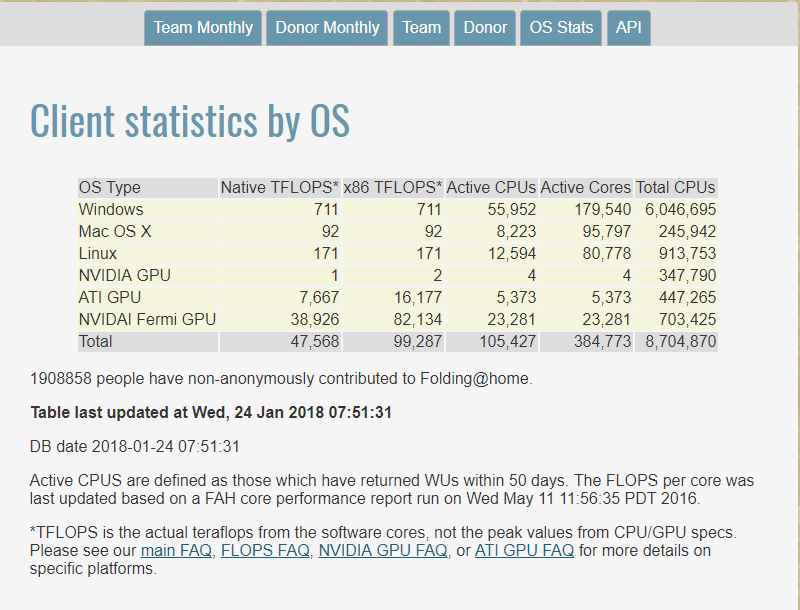Visit the NVIDIA GPU FAQ link
Screen dimensions: 800x610
click(x=383, y=551)
